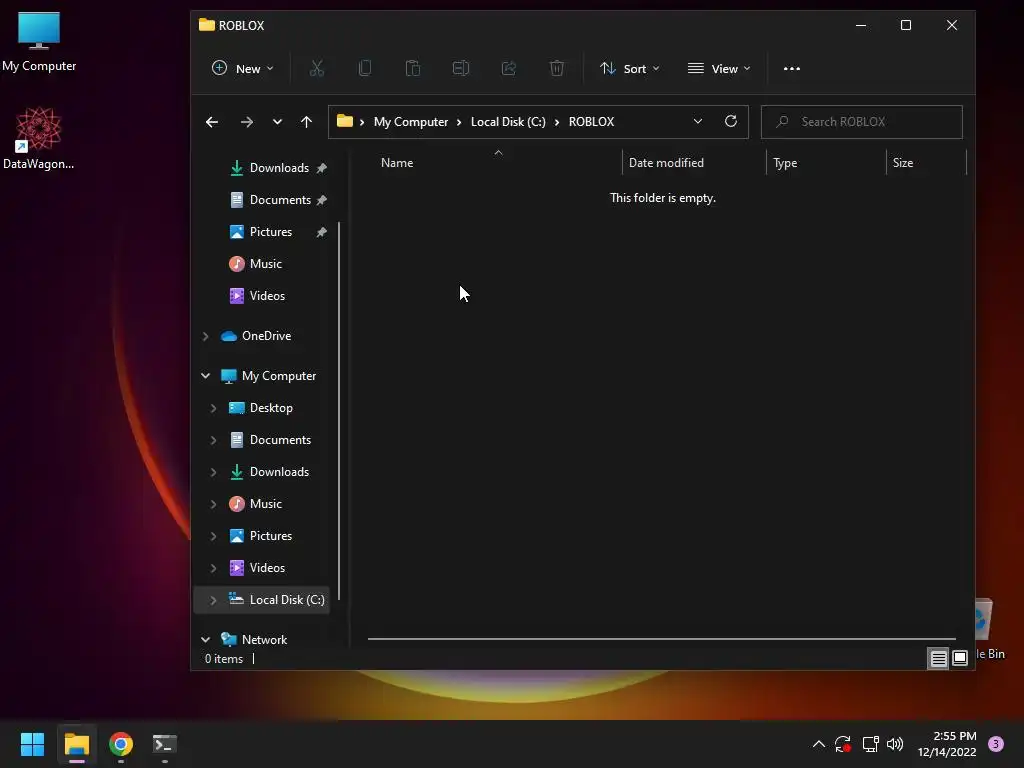Collapse the Network tree node
Screen dimensions: 1024x768
pyautogui.click(x=206, y=640)
